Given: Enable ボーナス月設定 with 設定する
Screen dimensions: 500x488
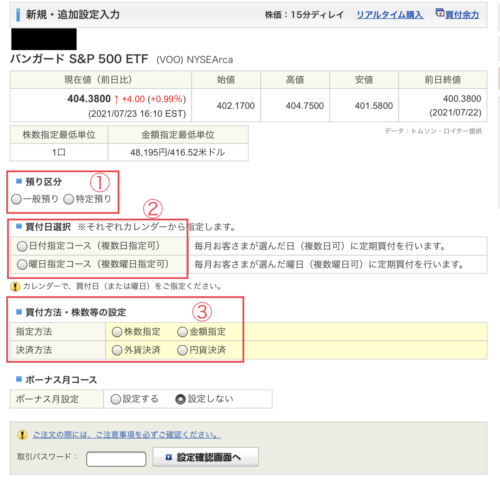Looking at the screenshot, I should pos(115,399).
